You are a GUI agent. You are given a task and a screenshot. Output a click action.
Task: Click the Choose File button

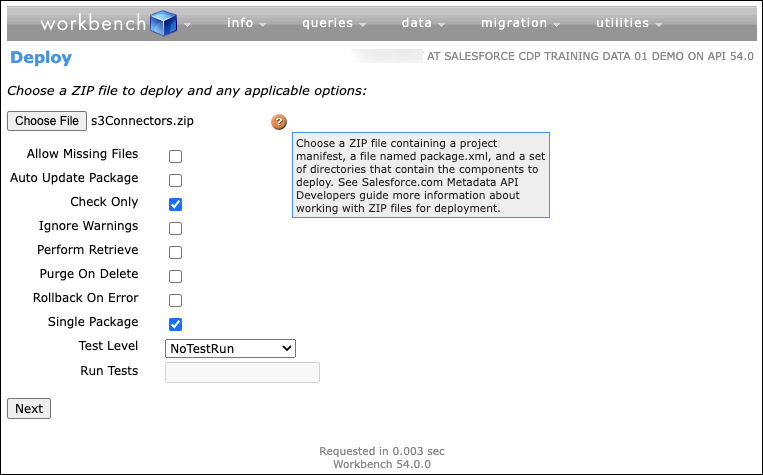pyautogui.click(x=47, y=121)
